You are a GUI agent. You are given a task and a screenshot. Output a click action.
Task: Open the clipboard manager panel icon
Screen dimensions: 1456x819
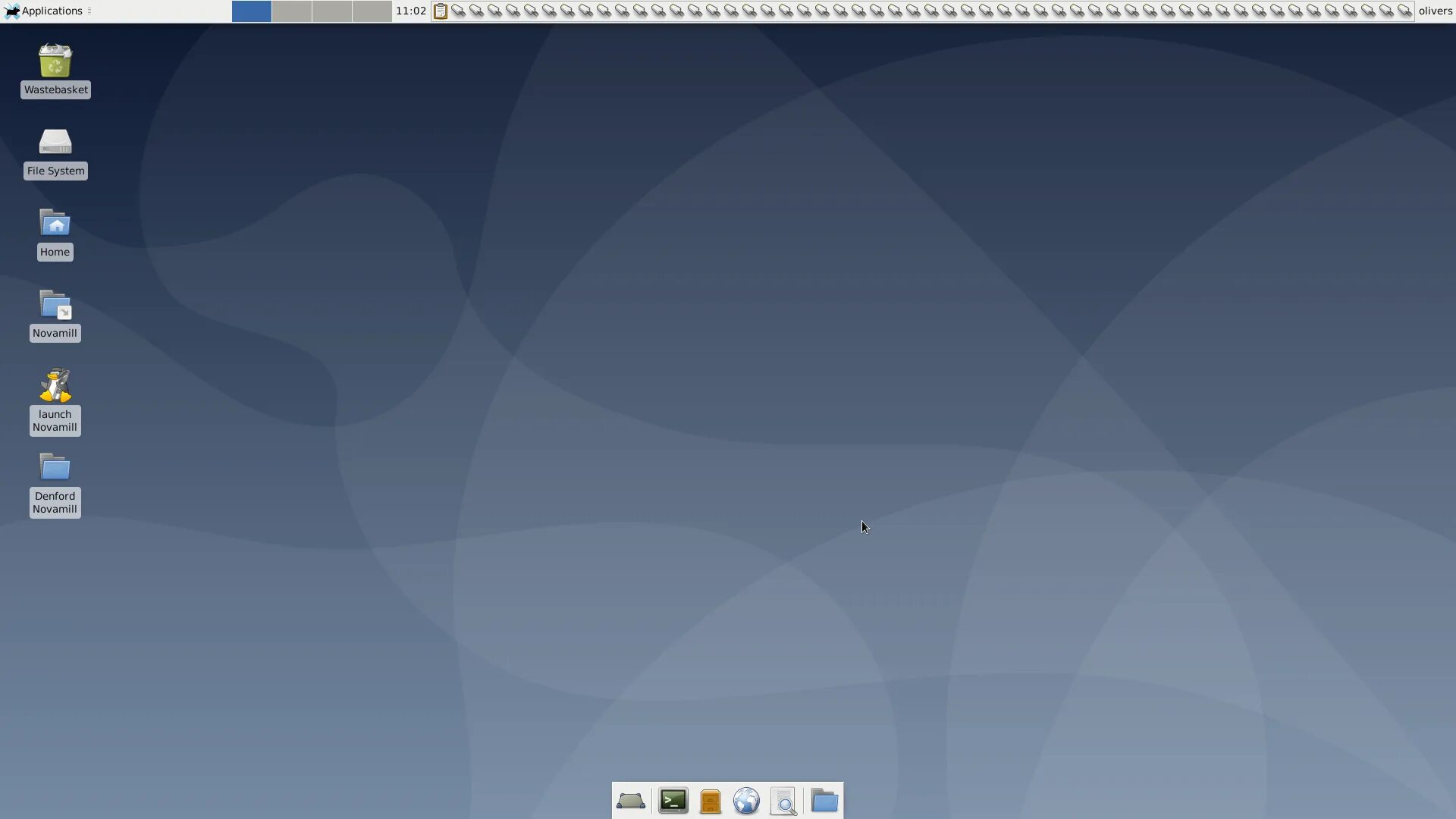441,11
